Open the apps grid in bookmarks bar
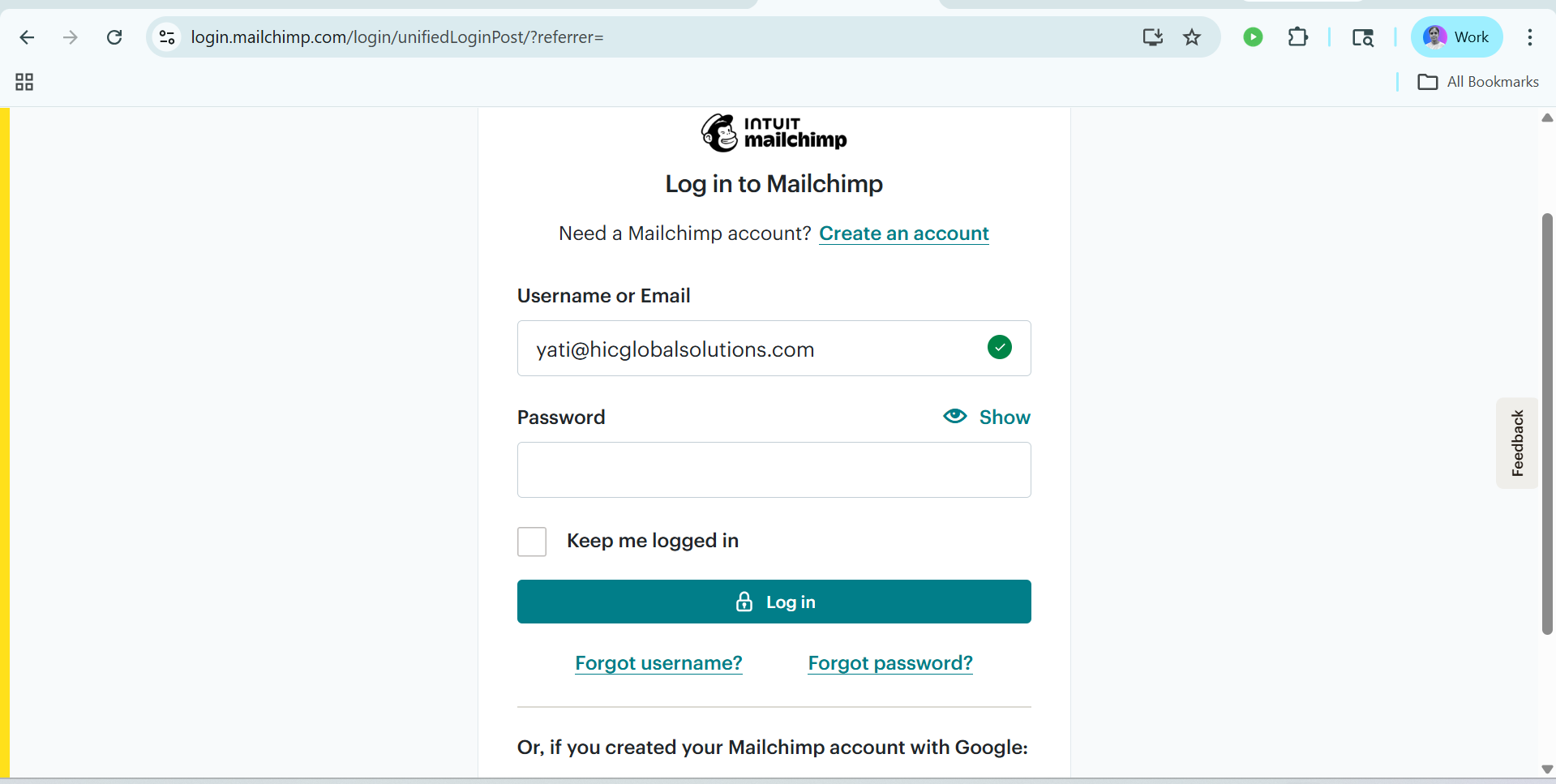The height and width of the screenshot is (784, 1556). point(24,82)
